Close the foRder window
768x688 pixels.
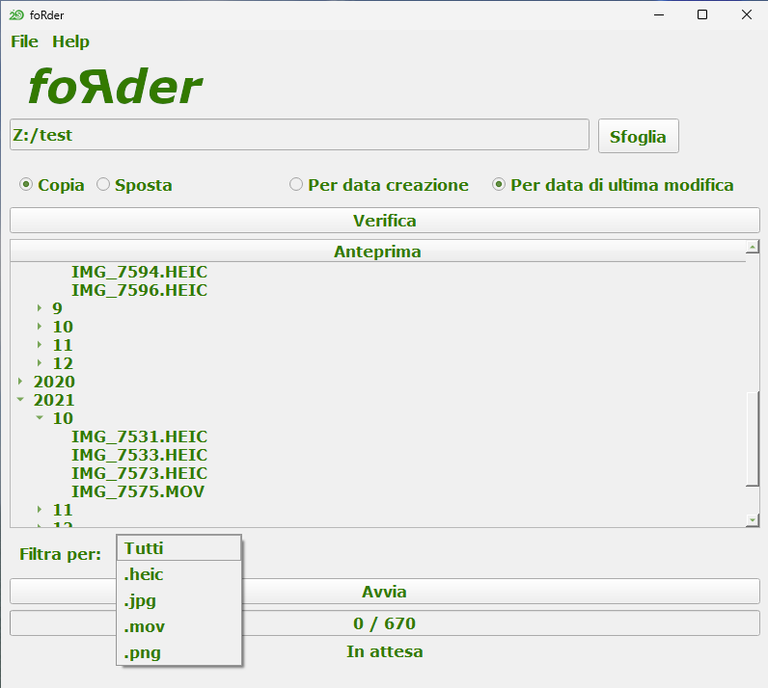[746, 15]
